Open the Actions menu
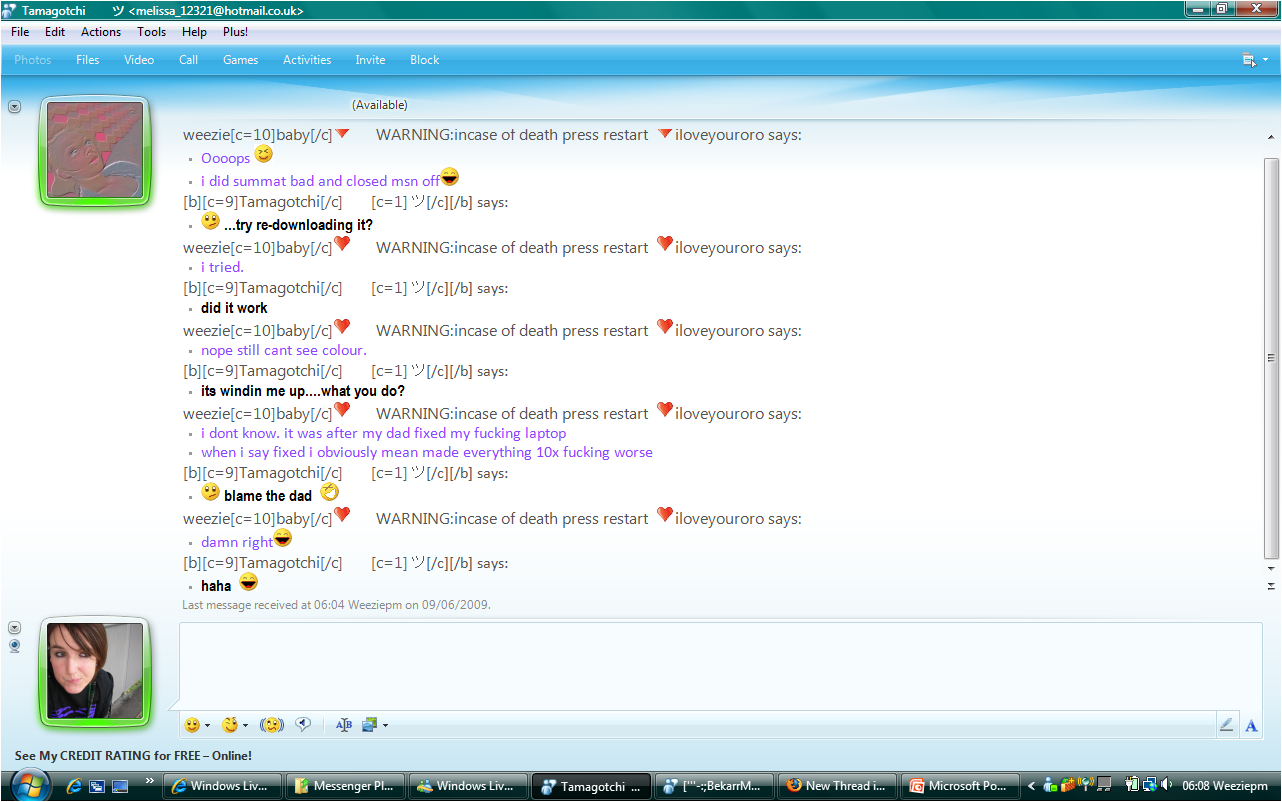Viewport: 1282px width, 802px height. [101, 32]
